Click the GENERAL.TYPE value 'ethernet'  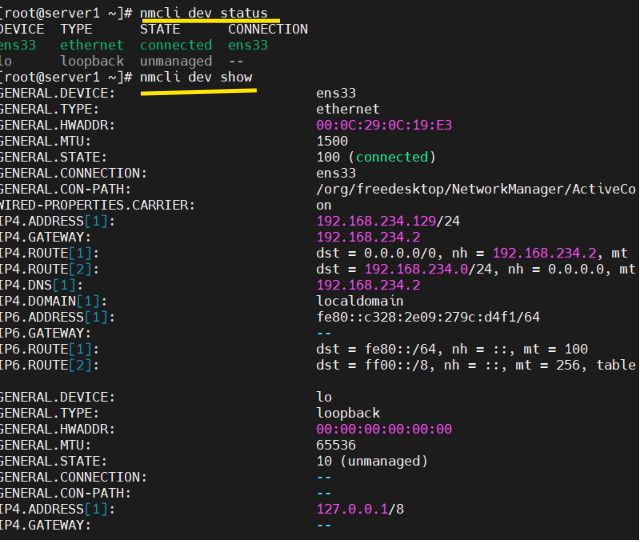click(x=348, y=109)
